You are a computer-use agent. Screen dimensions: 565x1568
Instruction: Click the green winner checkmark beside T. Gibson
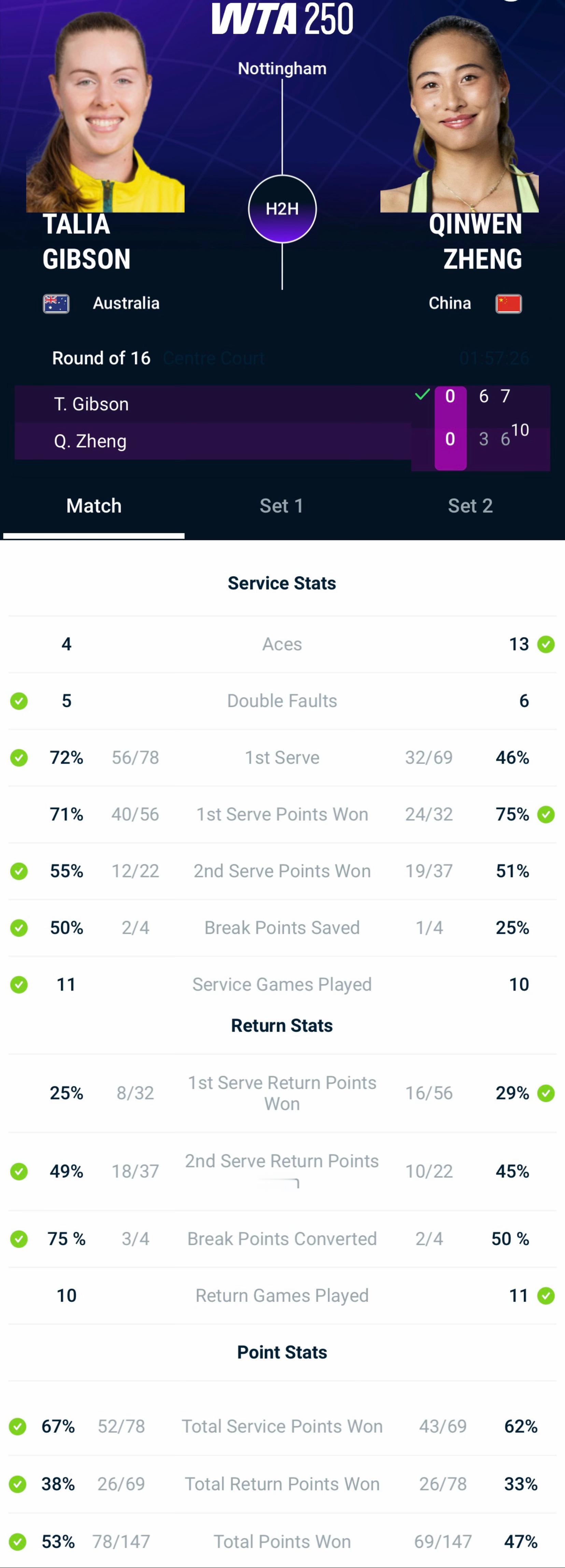pos(422,395)
